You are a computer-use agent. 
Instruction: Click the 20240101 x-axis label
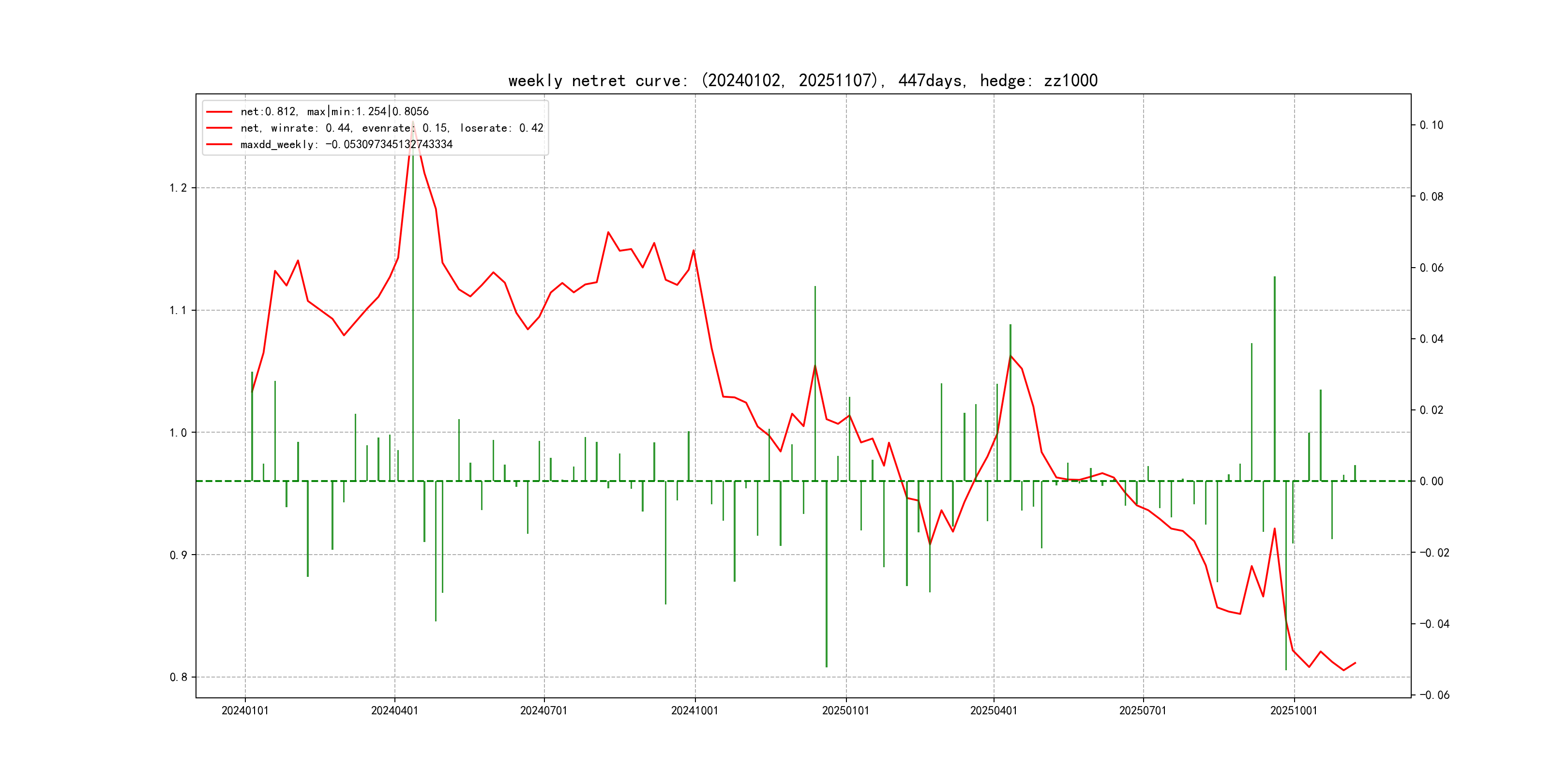pos(245,711)
